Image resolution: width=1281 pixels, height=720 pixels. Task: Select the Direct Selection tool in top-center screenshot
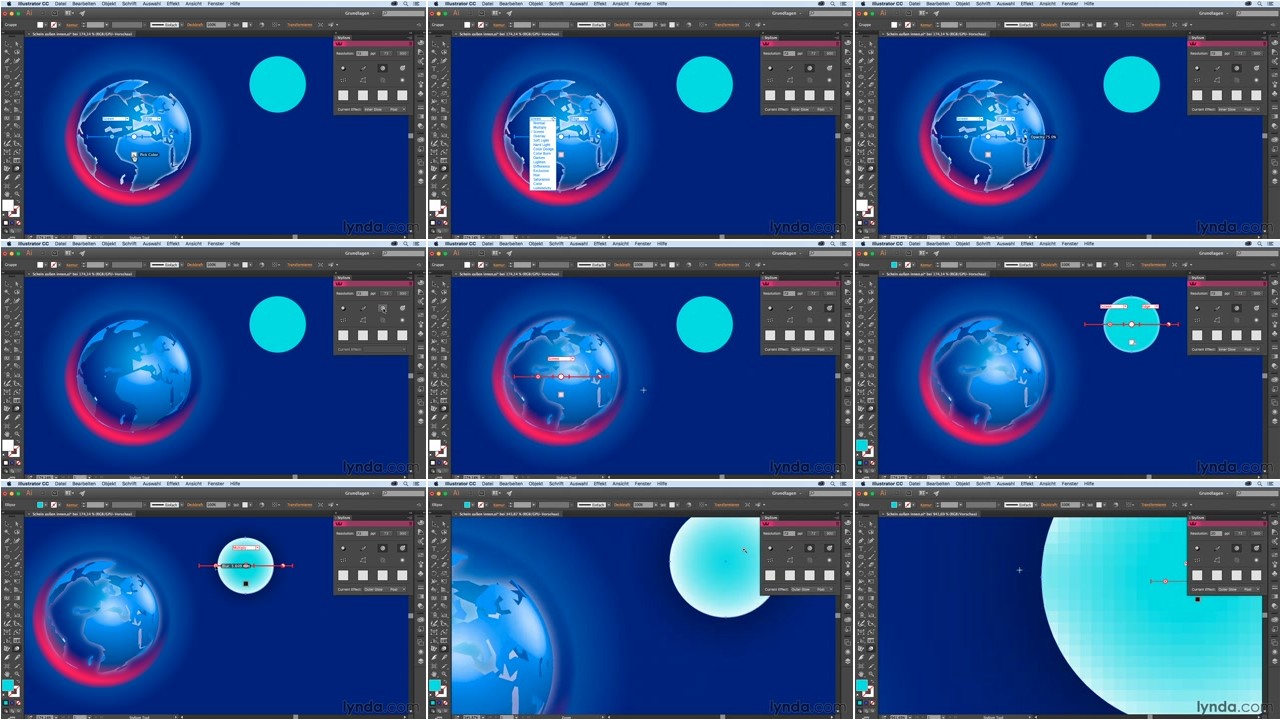click(x=444, y=43)
